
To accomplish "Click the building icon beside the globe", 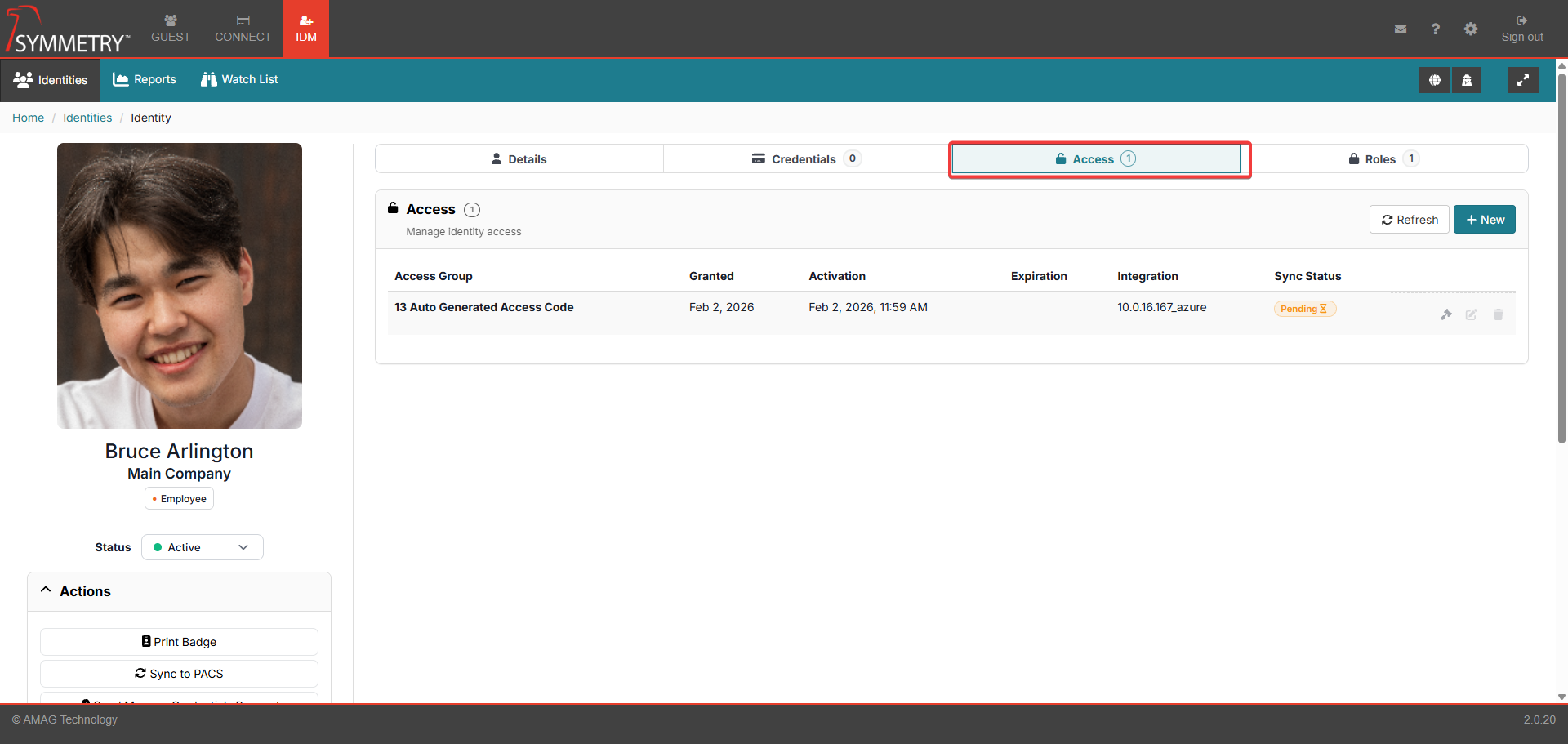I will point(1467,80).
